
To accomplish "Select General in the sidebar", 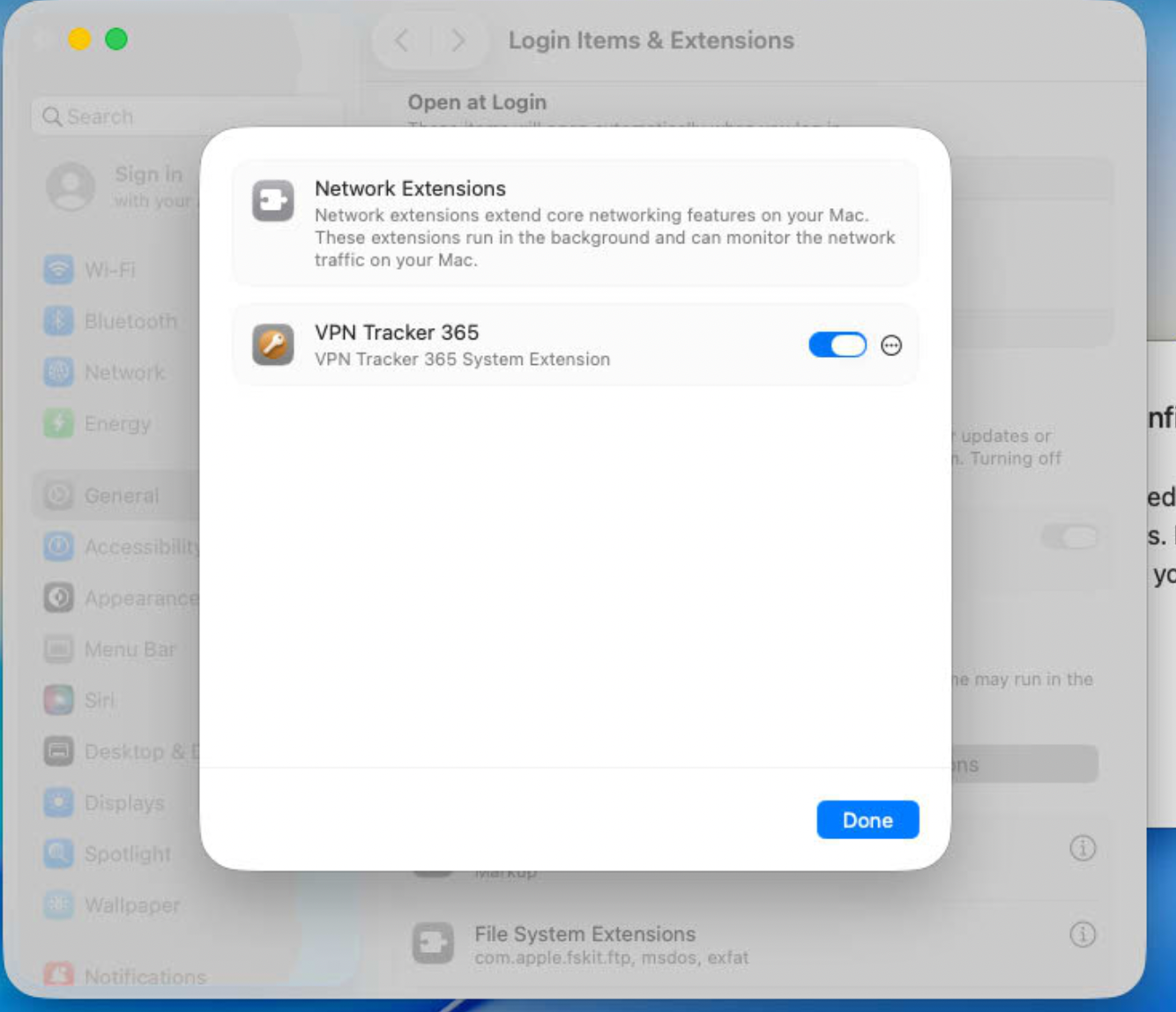I will (116, 495).
